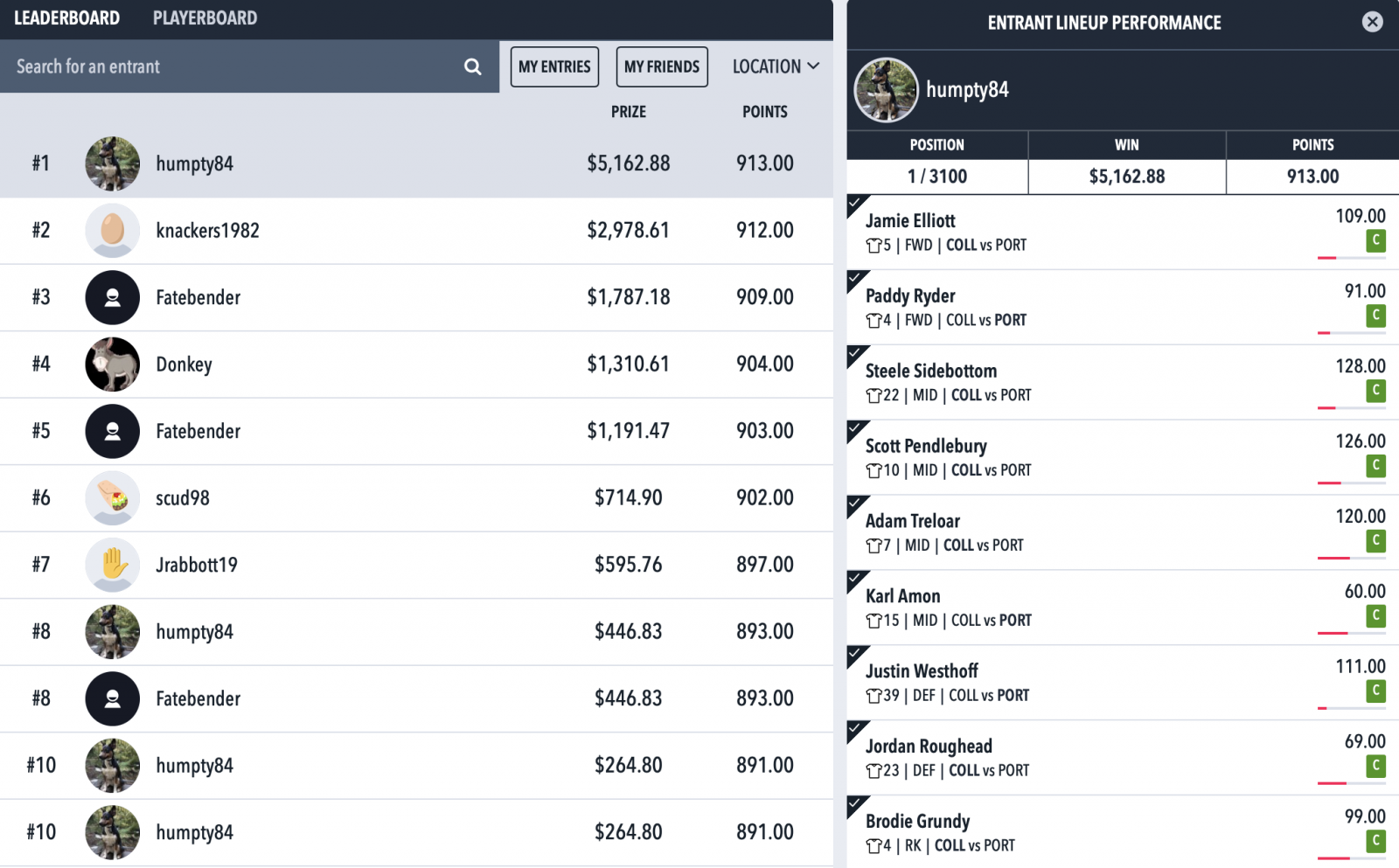Image resolution: width=1399 pixels, height=868 pixels.
Task: Click the 1 / 3100 position value
Action: 937,177
